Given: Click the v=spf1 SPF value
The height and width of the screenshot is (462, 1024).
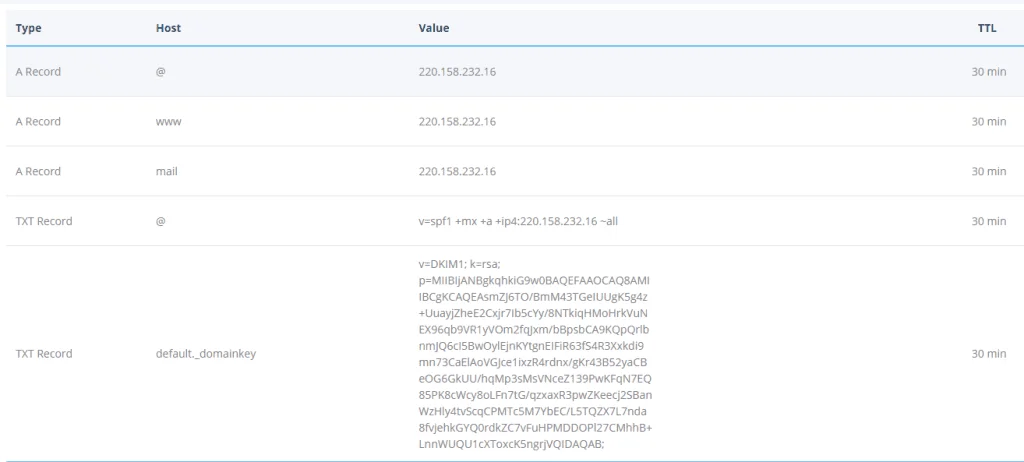Looking at the screenshot, I should coord(518,221).
